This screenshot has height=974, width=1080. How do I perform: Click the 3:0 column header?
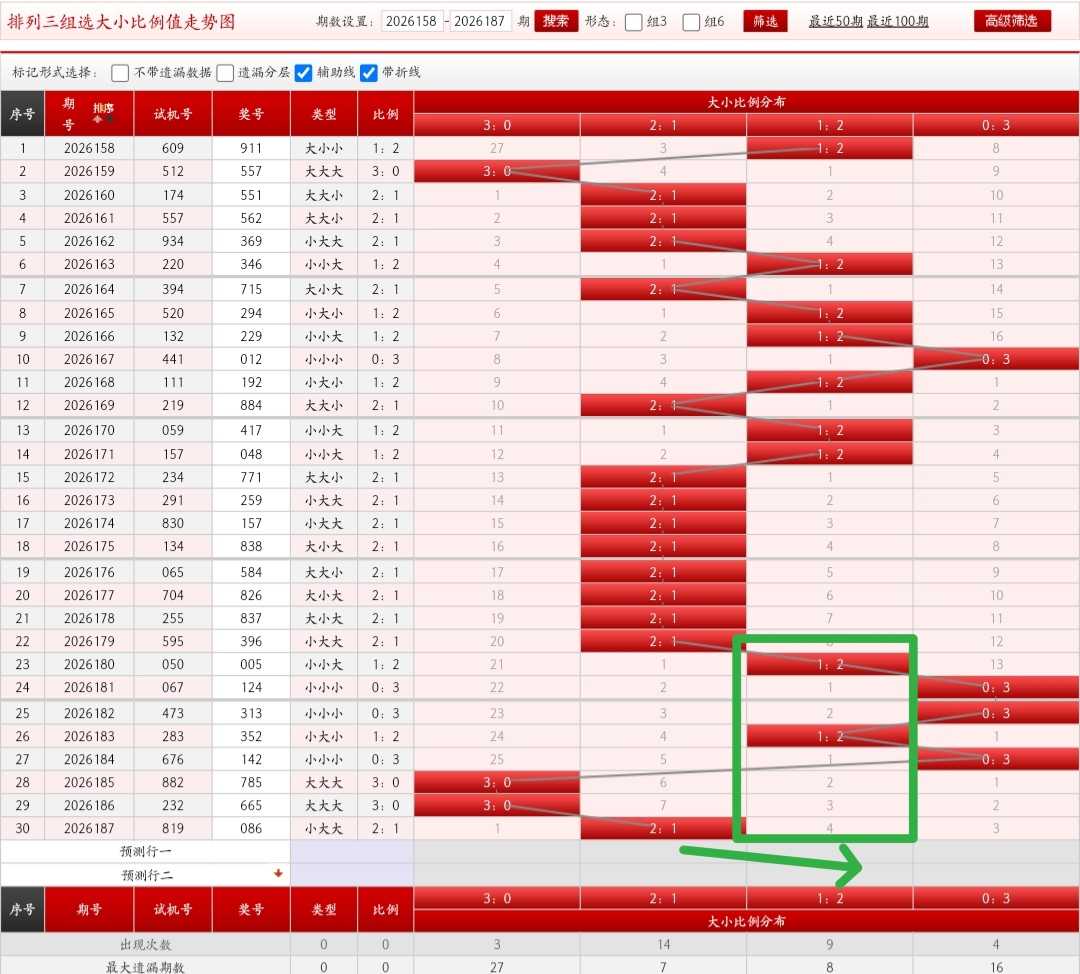[x=497, y=125]
